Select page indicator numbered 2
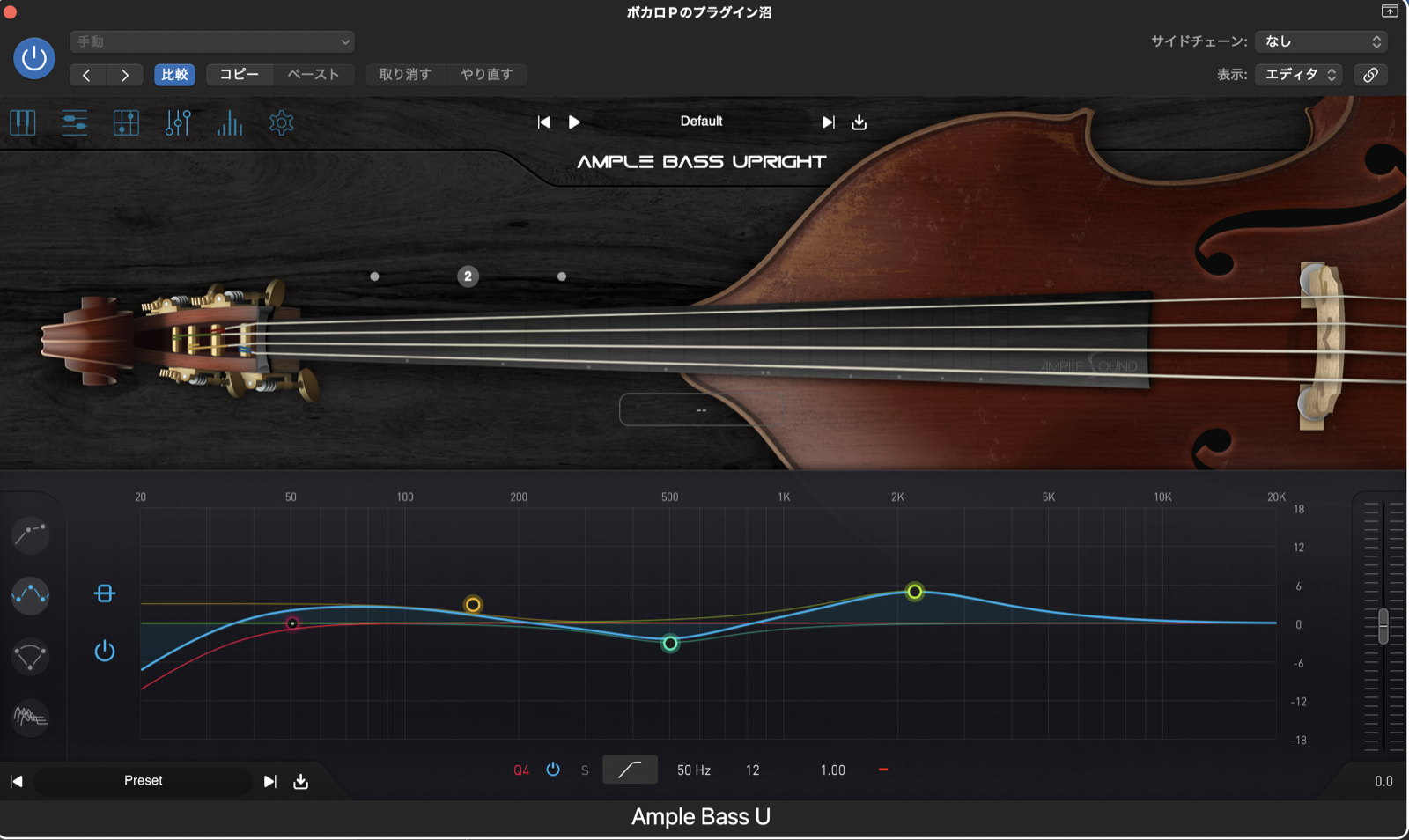 point(468,276)
